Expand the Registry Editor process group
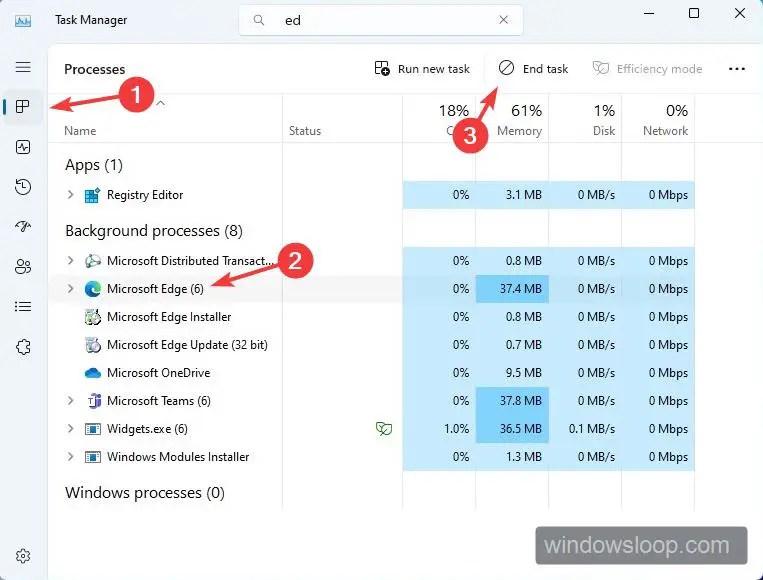 [71, 195]
